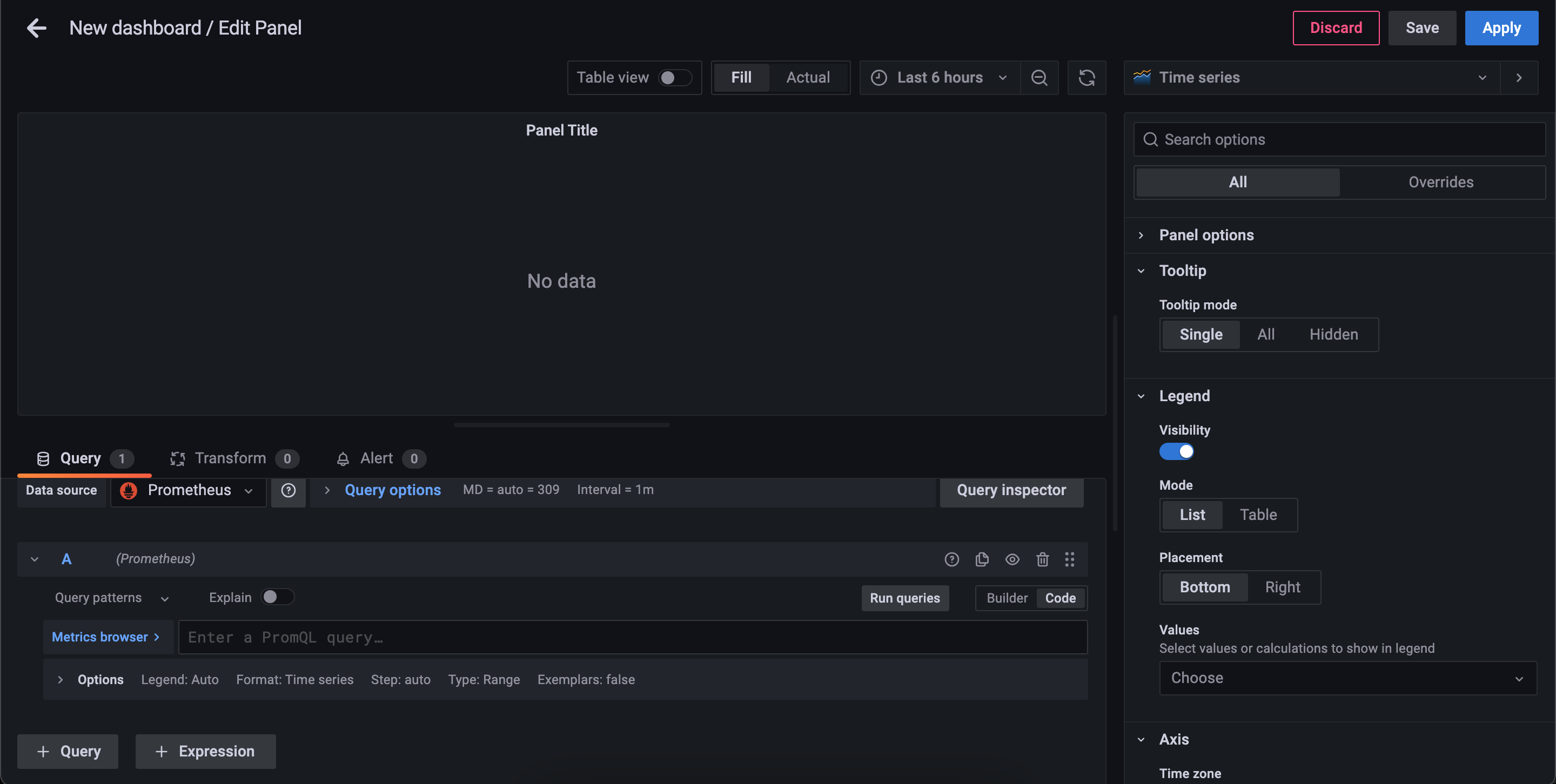This screenshot has width=1556, height=784.
Task: Toggle the Table view switch
Action: coord(674,77)
